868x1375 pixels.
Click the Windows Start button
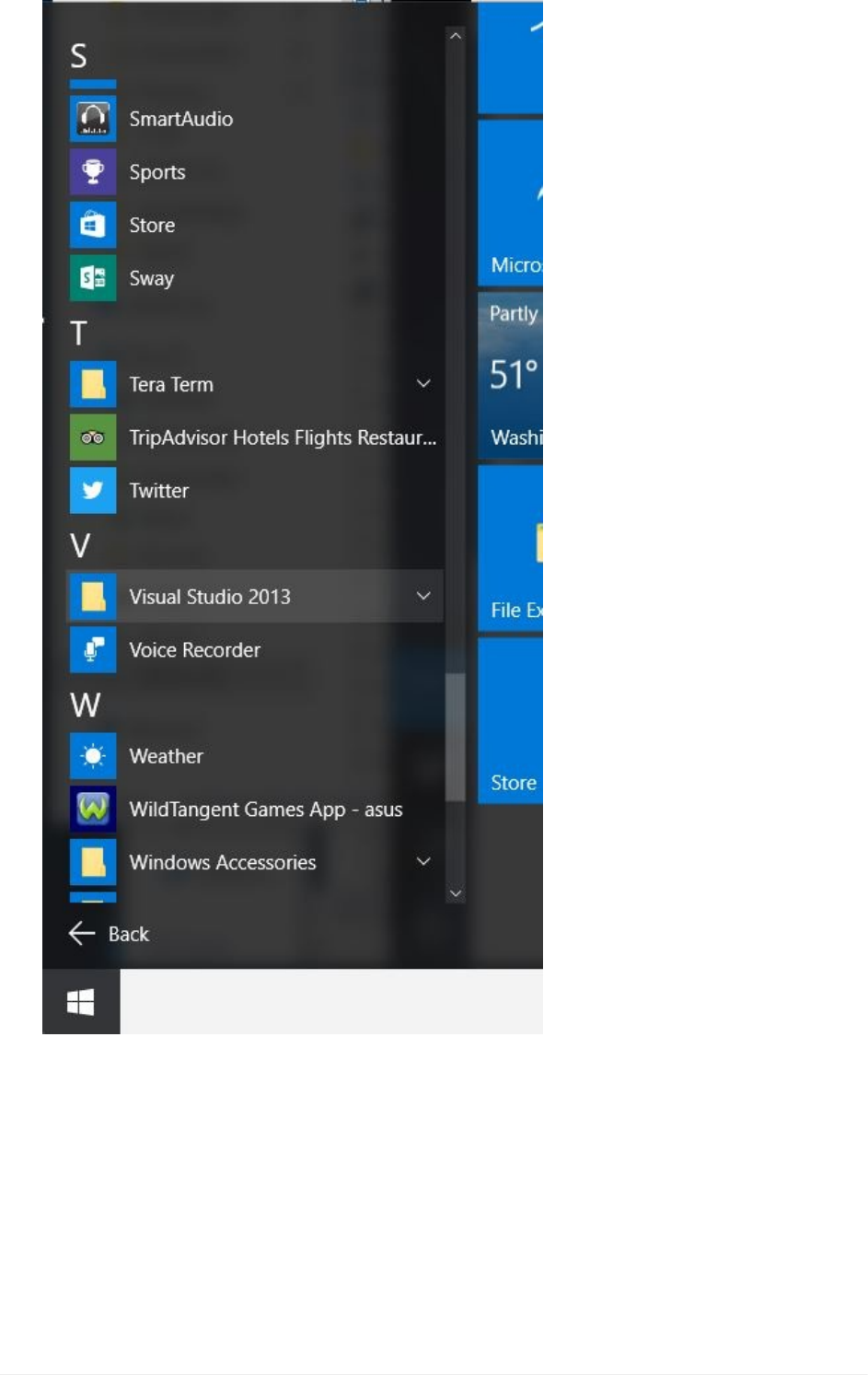(x=81, y=1002)
